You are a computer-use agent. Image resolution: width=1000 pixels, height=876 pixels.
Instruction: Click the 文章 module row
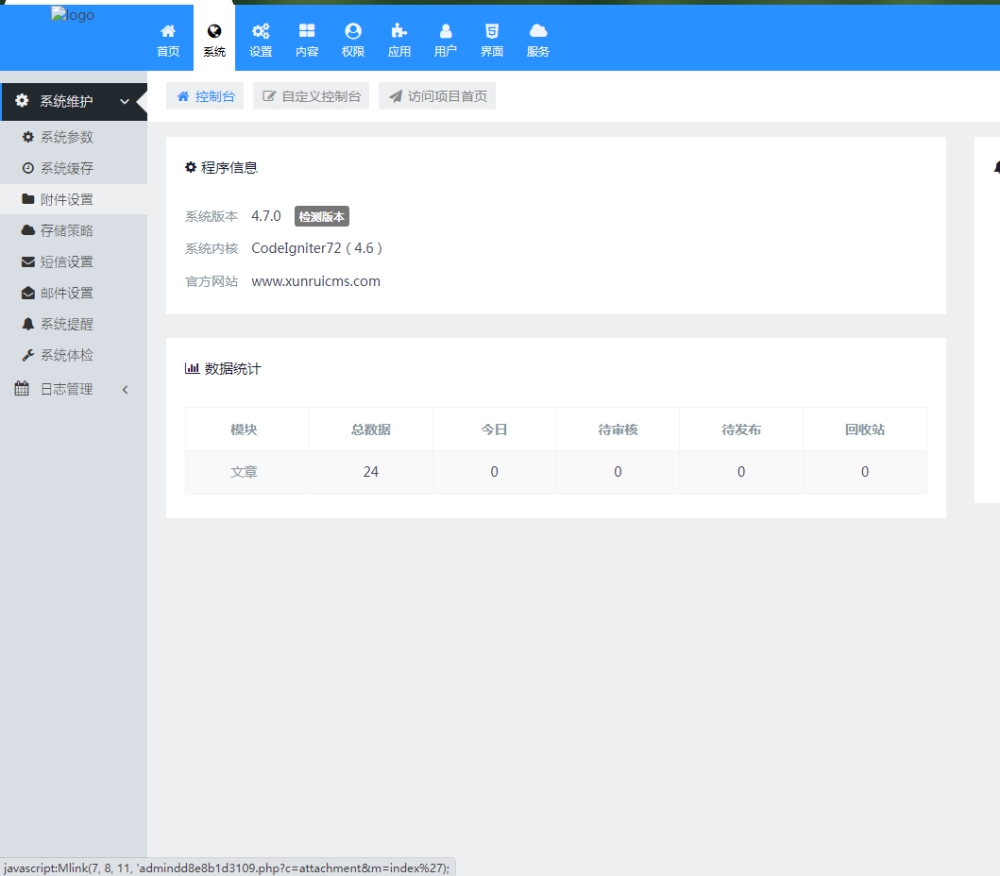pos(555,472)
